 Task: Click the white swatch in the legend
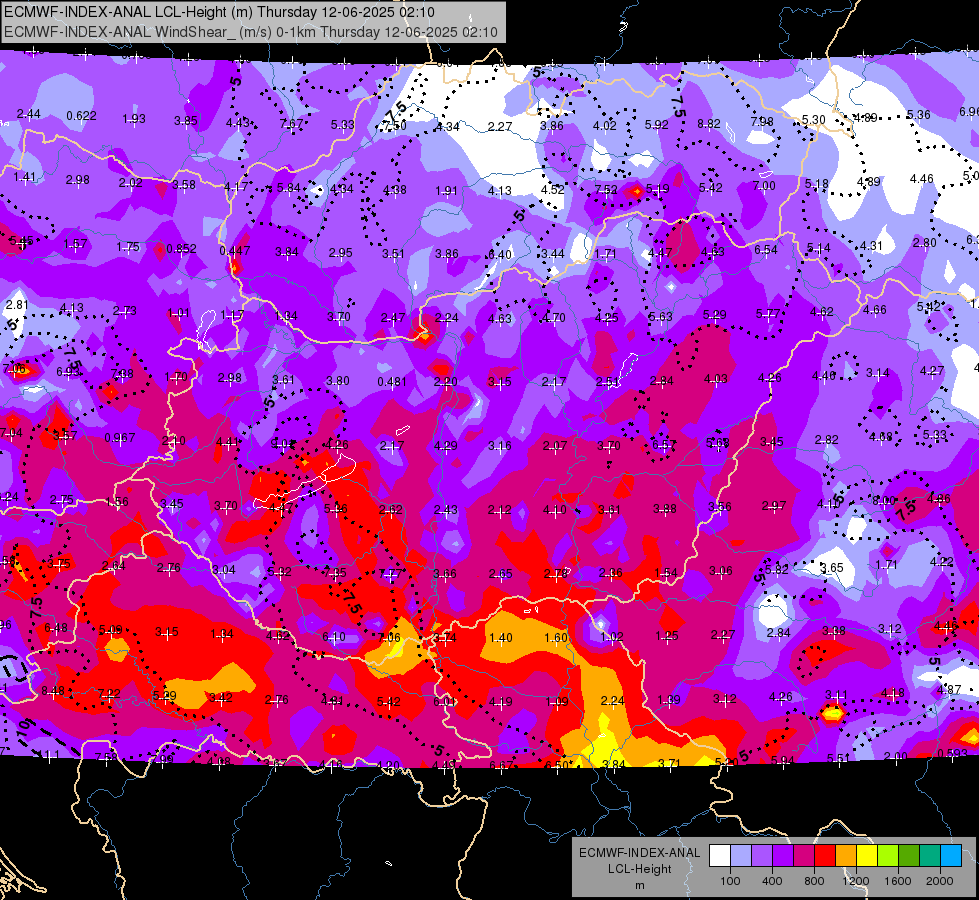720,855
